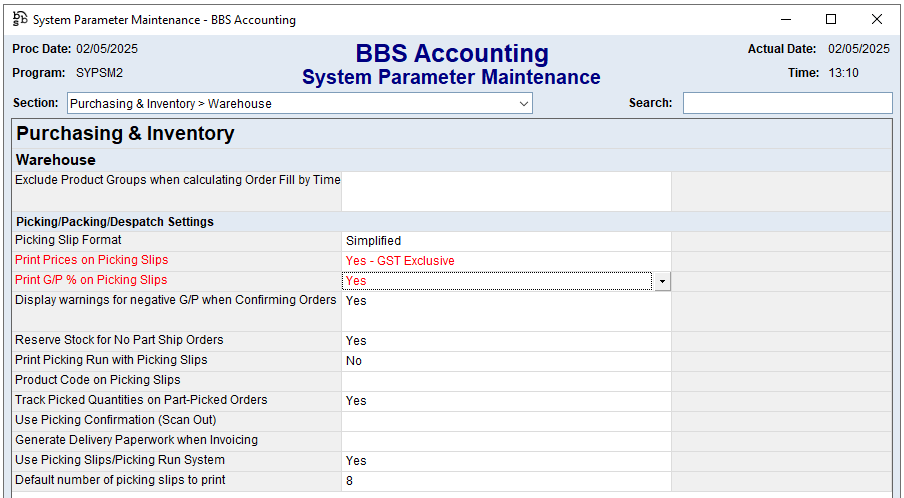Maximize the System Parameter Maintenance window
This screenshot has height=498, width=904.
click(831, 19)
